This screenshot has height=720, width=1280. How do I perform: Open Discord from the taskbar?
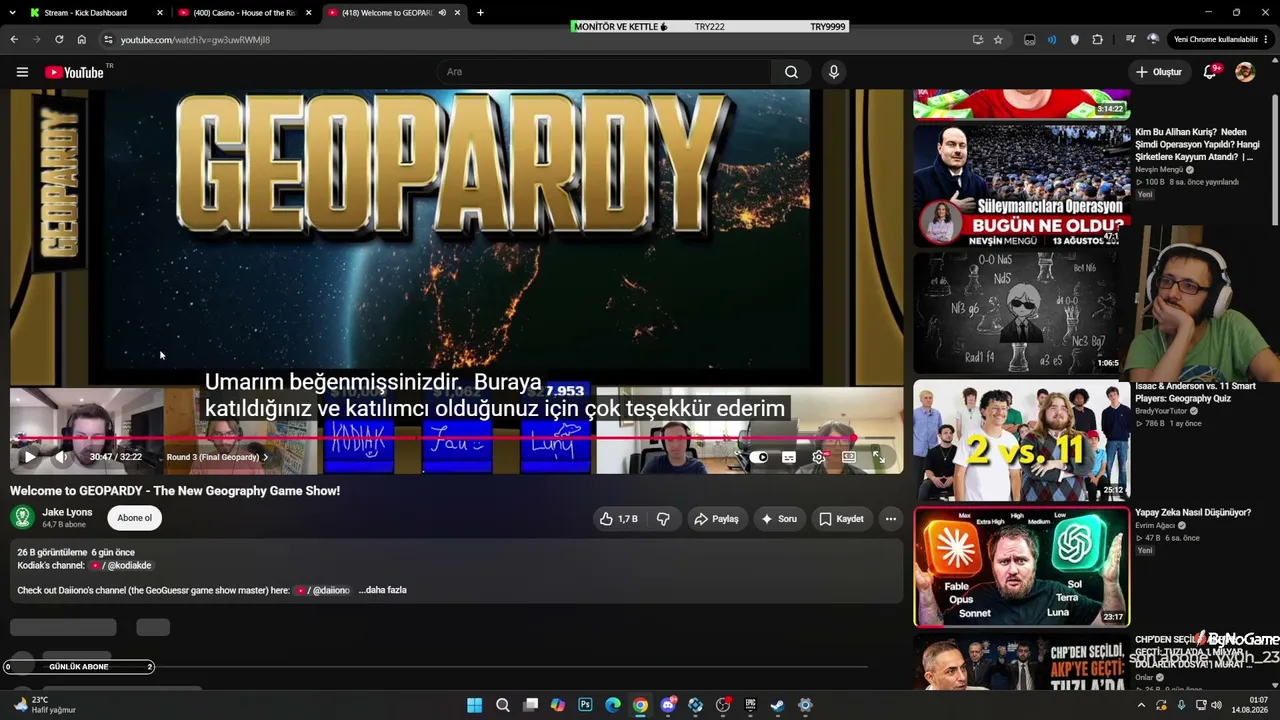click(668, 705)
